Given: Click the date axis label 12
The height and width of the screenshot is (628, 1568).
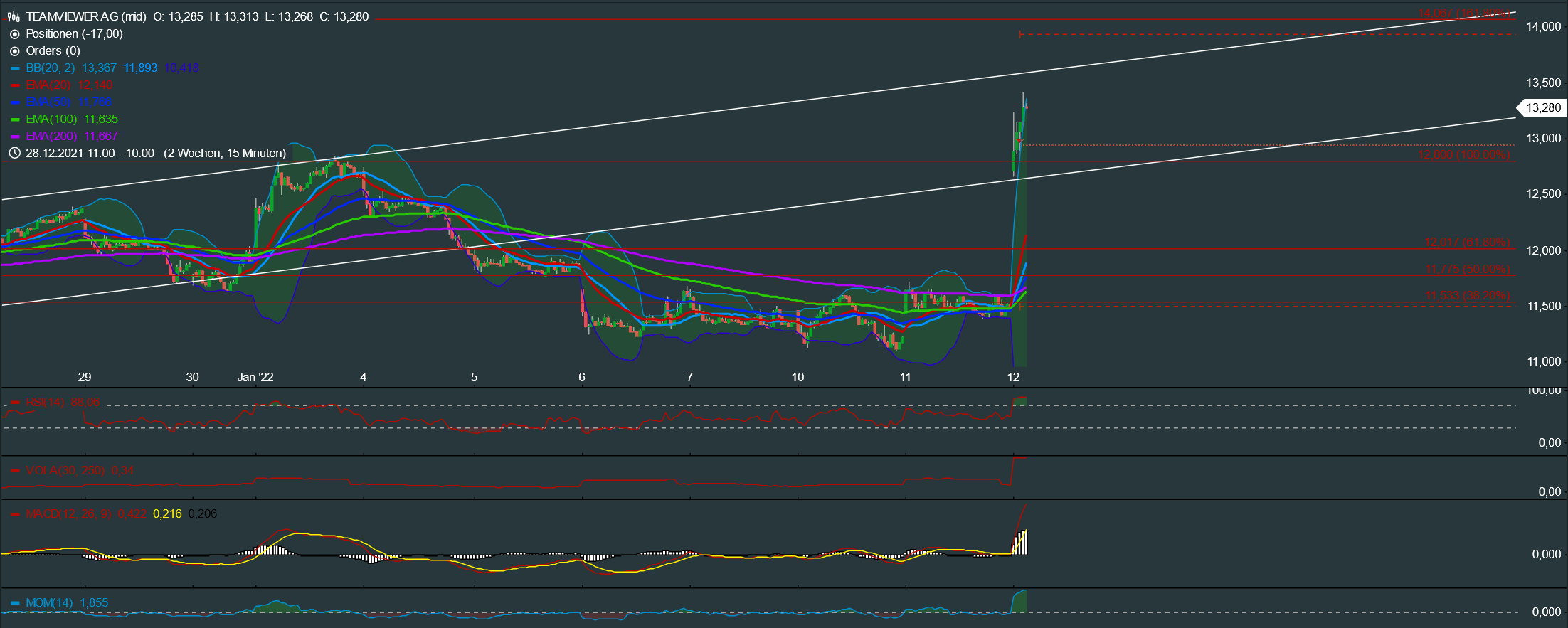Looking at the screenshot, I should click(x=1013, y=378).
